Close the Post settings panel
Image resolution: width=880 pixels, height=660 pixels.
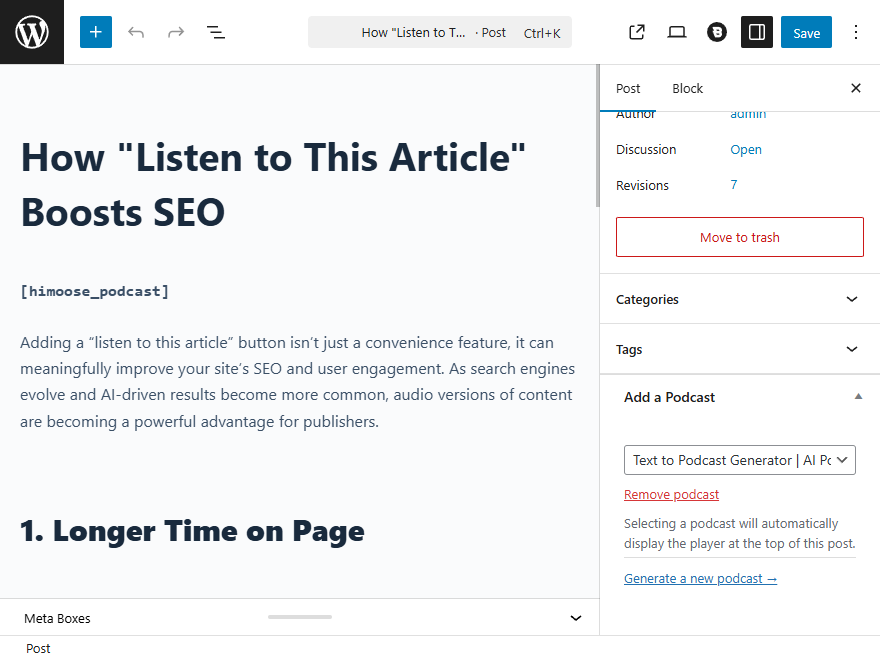pos(856,88)
